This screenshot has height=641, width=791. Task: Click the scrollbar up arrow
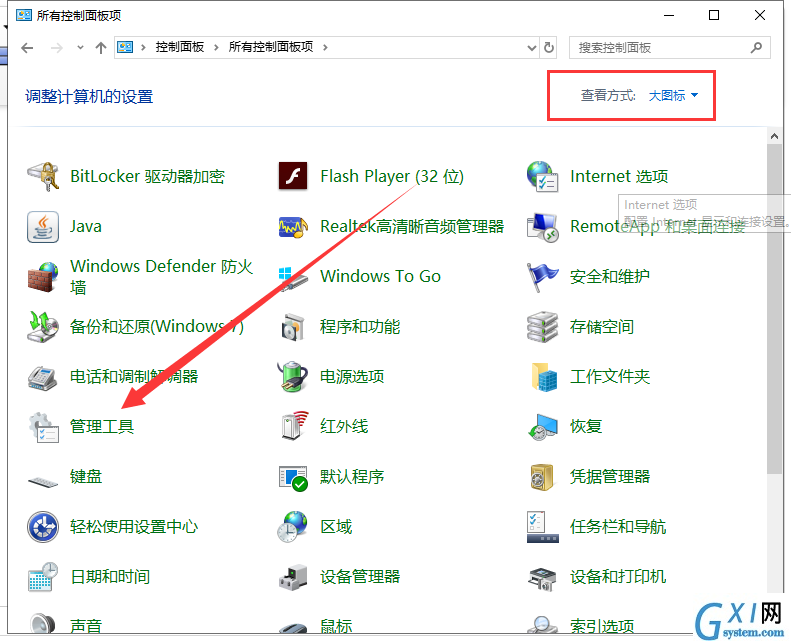[774, 136]
